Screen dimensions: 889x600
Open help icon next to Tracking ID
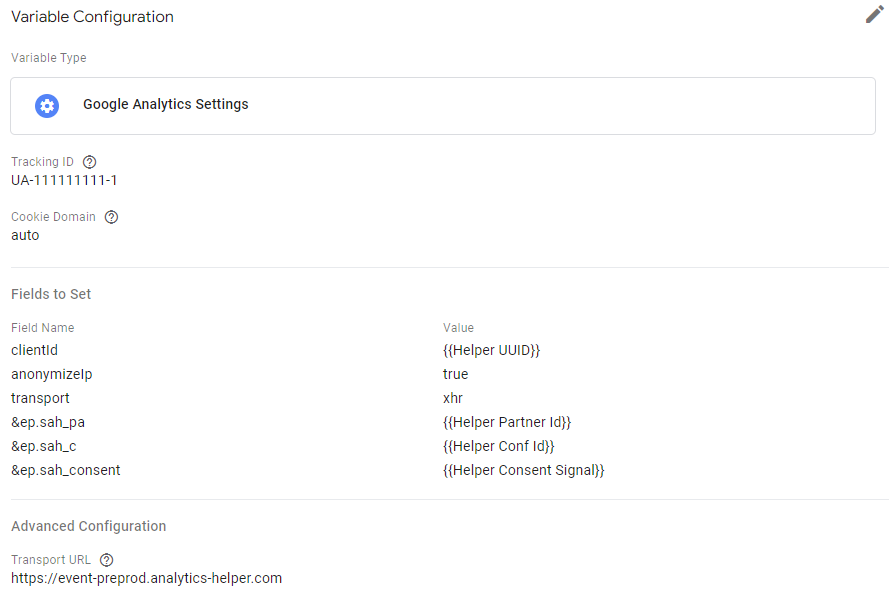tap(90, 162)
